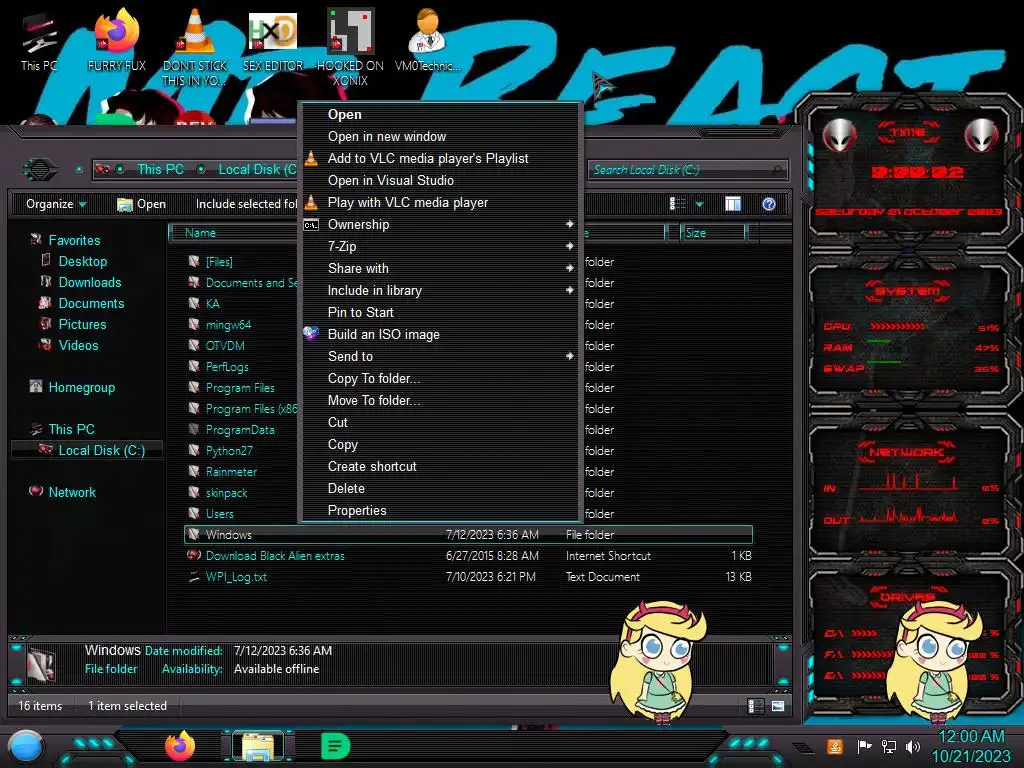The width and height of the screenshot is (1024, 768).
Task: Open network tray icon
Action: [888, 746]
